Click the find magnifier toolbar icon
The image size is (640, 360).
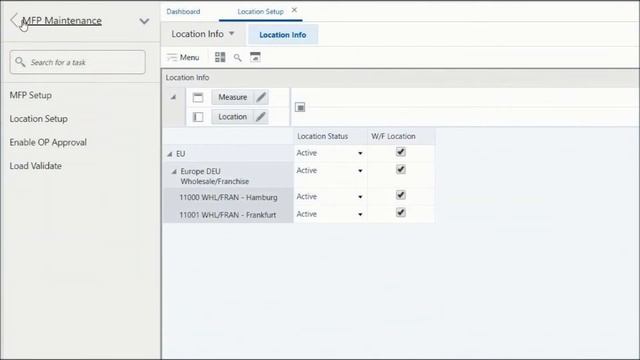pyautogui.click(x=238, y=58)
